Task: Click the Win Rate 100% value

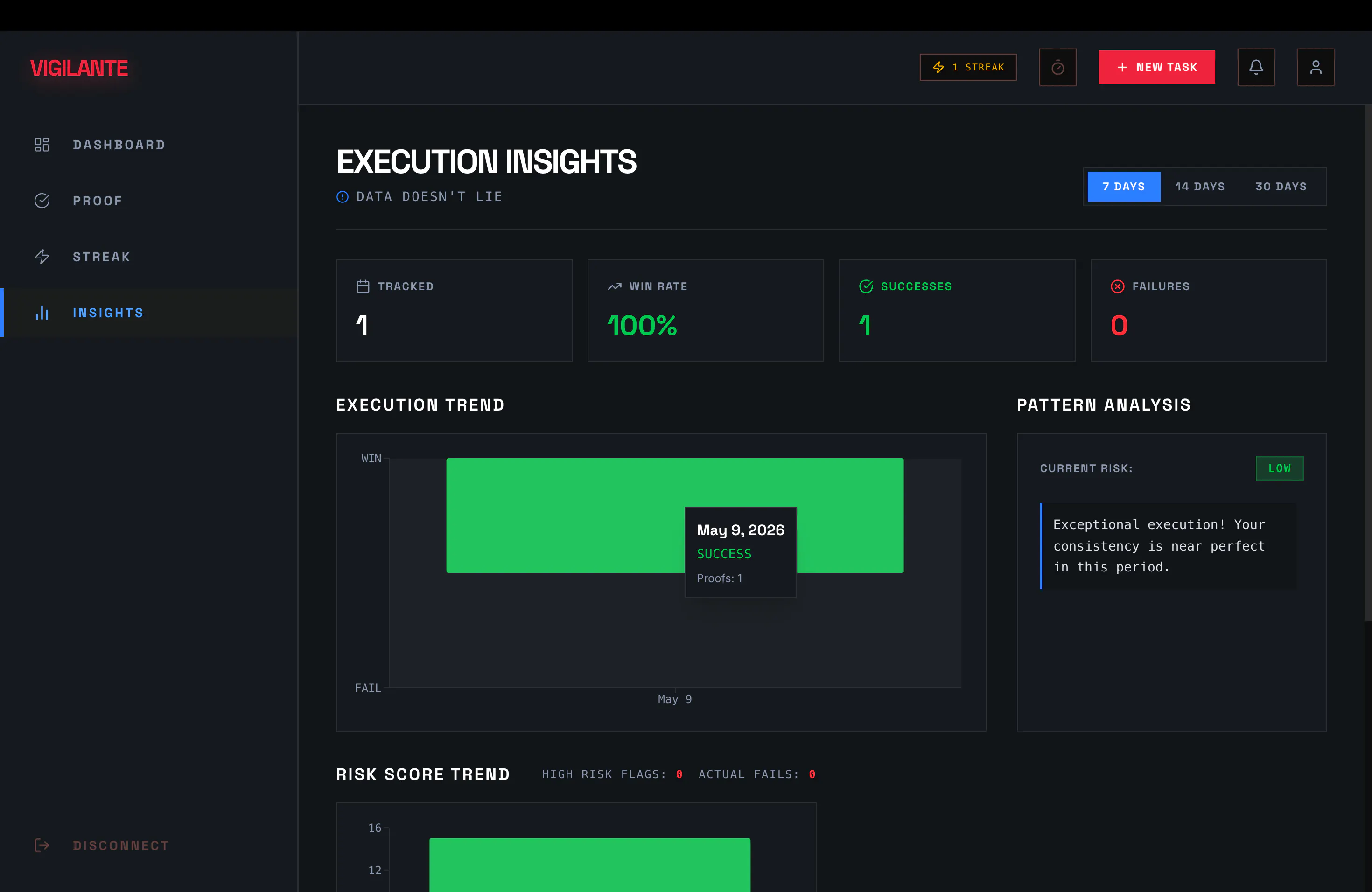Action: click(x=642, y=326)
